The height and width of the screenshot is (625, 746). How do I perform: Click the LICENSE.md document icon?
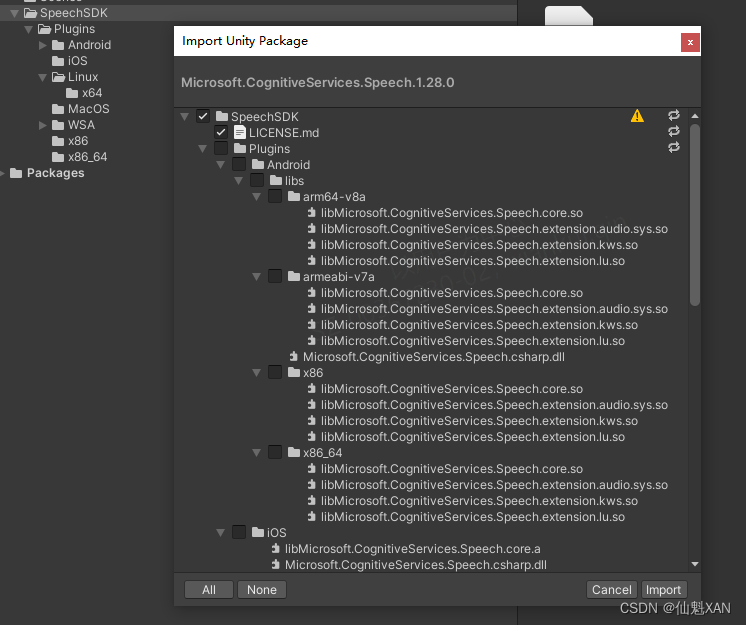click(x=240, y=132)
